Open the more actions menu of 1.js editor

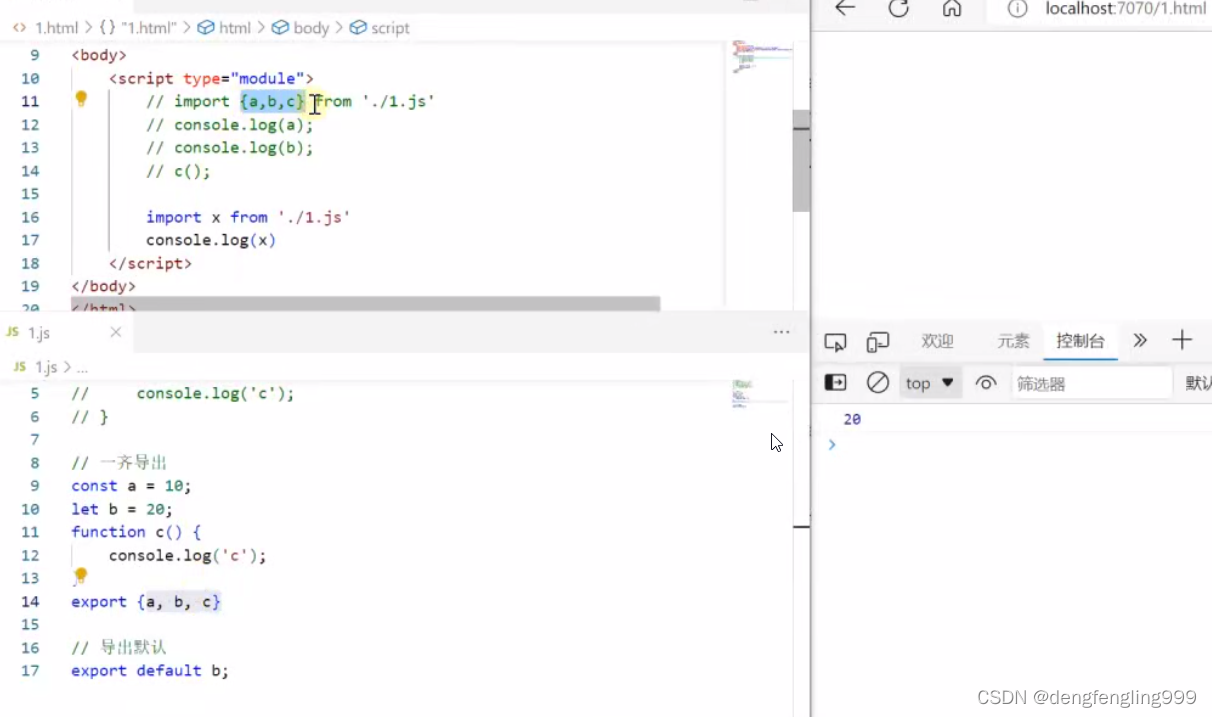[x=782, y=332]
